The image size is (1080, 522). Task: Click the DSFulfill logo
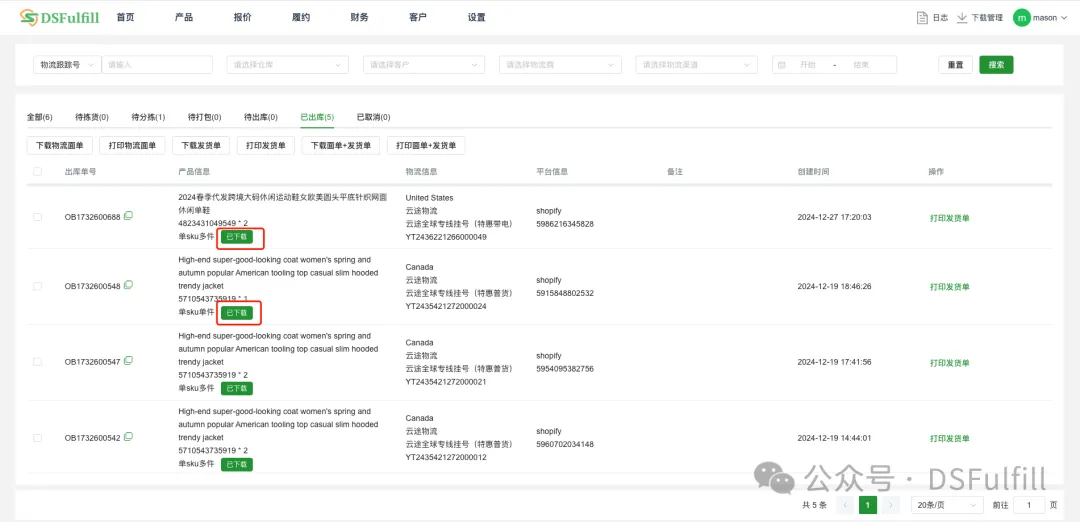pos(59,17)
